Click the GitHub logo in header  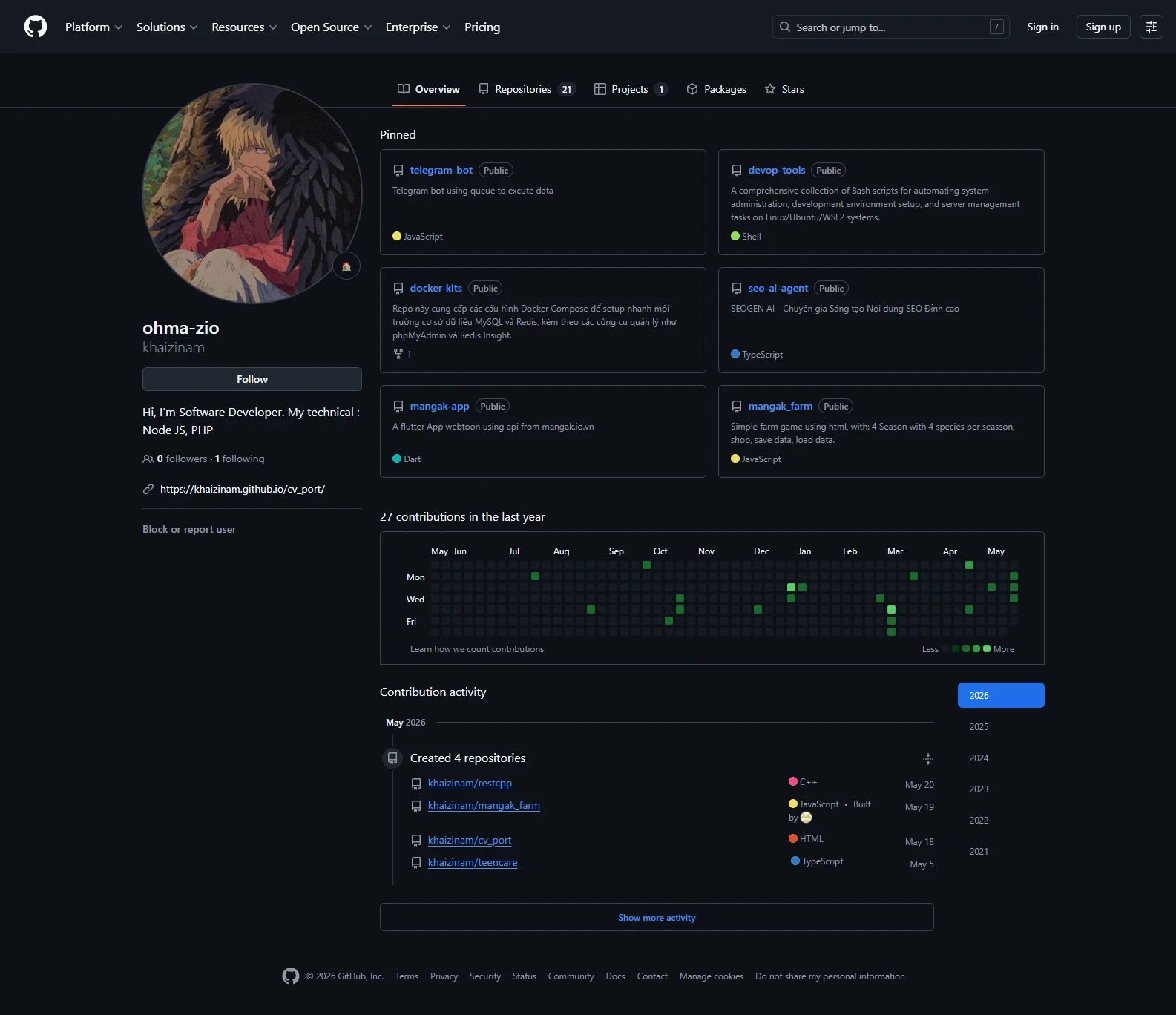(x=36, y=27)
